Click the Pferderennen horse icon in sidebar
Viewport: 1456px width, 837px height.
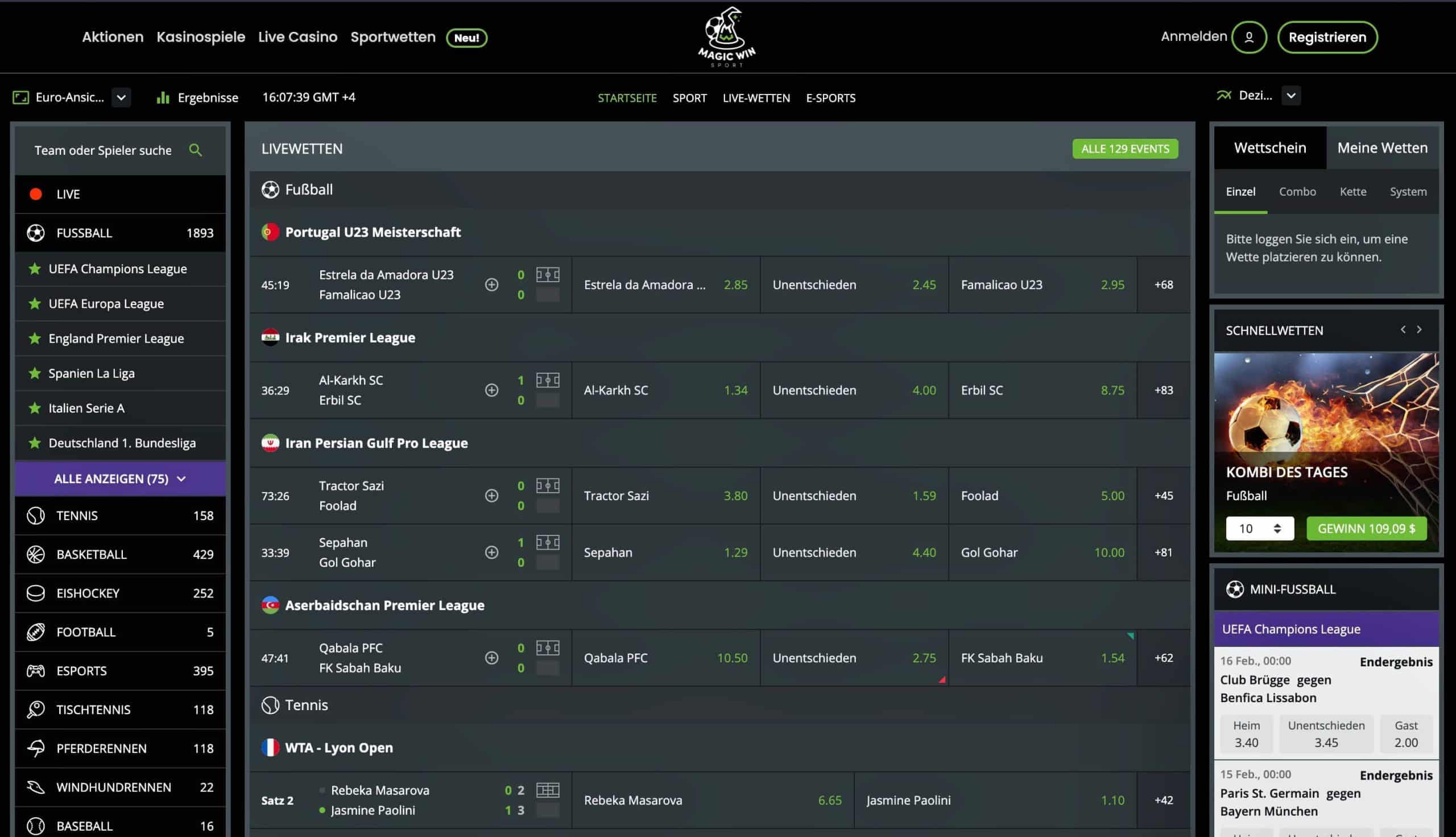(x=36, y=748)
